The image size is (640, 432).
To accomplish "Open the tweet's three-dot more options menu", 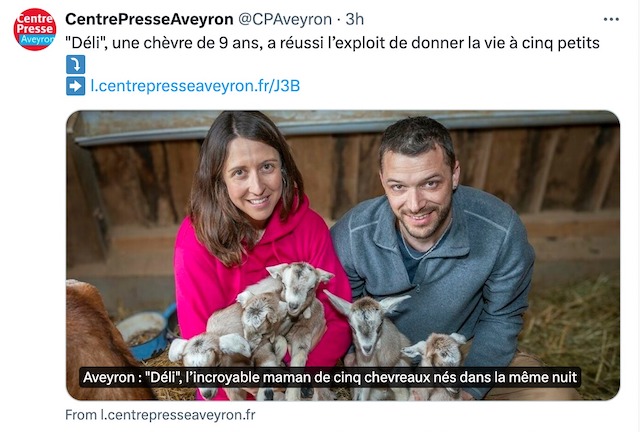I will pos(611,19).
